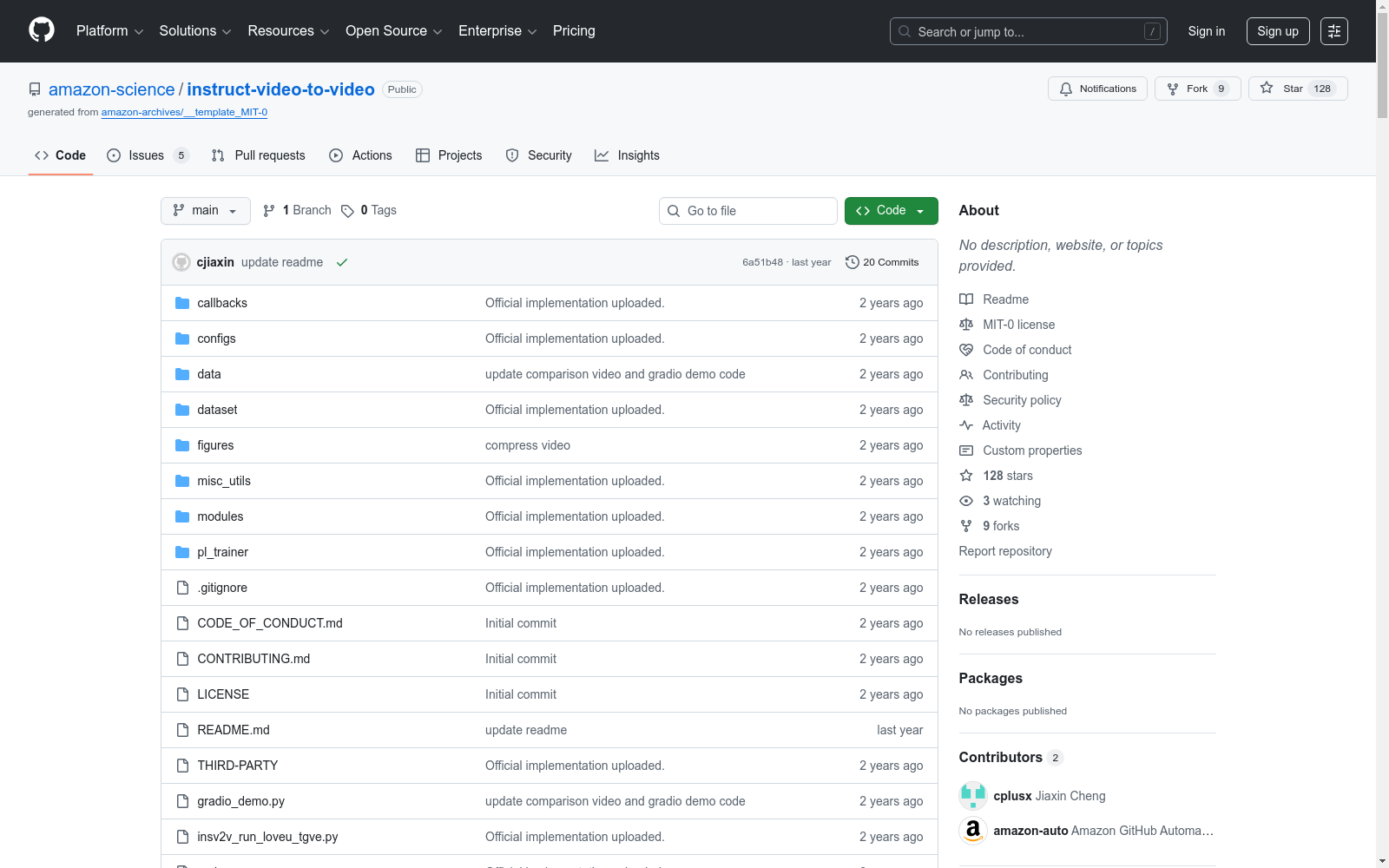Click the green commit status checkmark
This screenshot has height=868, width=1389.
click(x=342, y=262)
